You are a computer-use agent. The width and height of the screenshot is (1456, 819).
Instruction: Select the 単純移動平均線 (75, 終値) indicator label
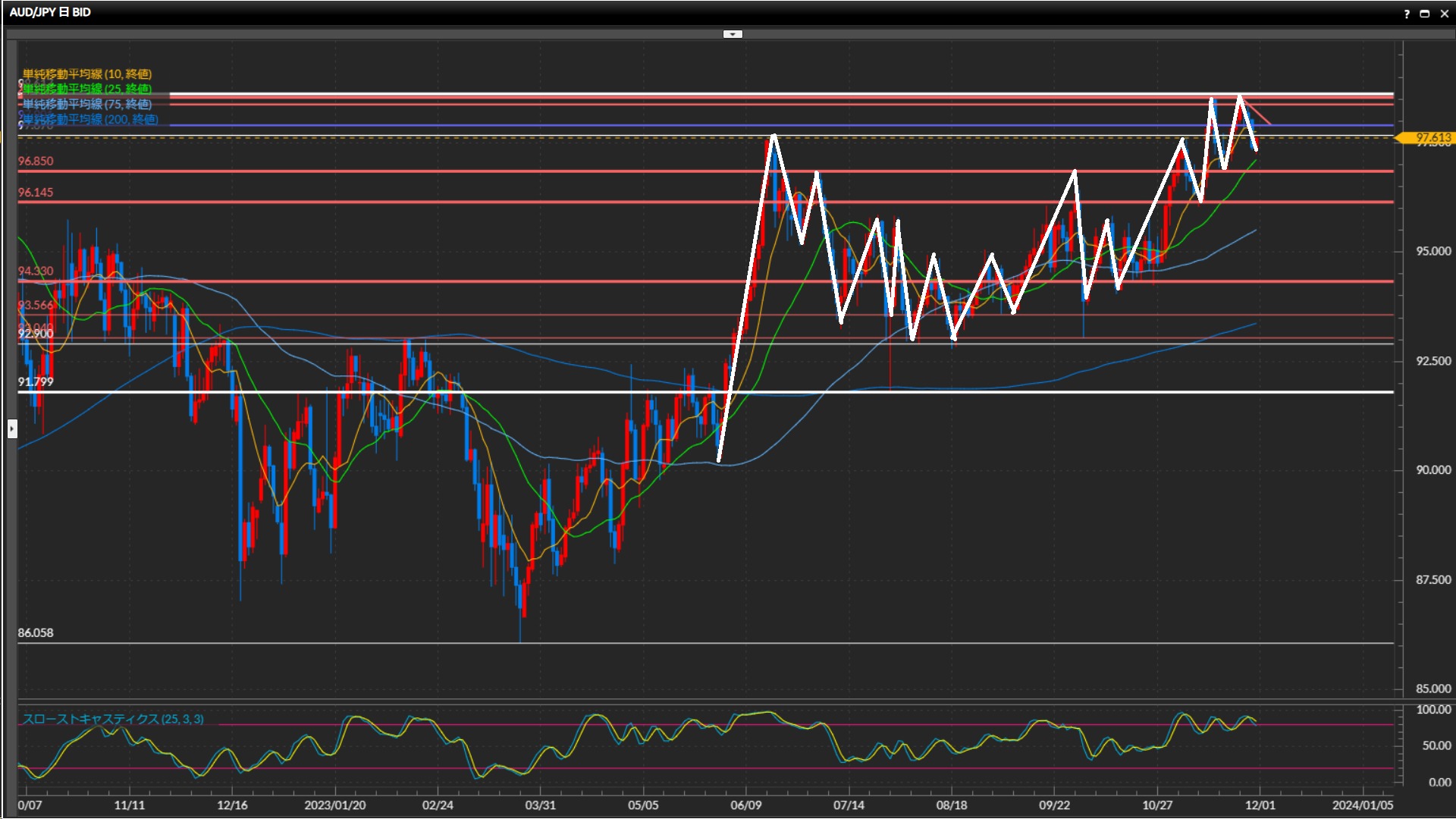(87, 104)
